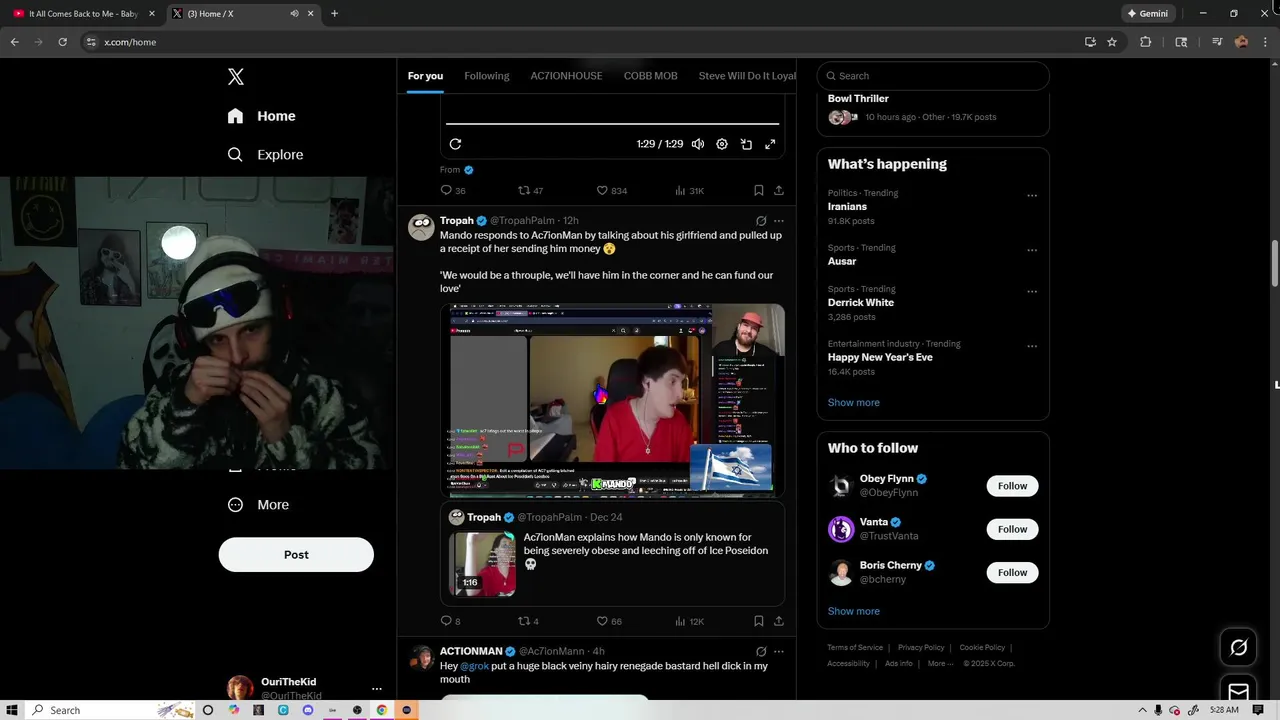Follow Obey Flynn
Image resolution: width=1280 pixels, height=720 pixels.
click(1012, 486)
